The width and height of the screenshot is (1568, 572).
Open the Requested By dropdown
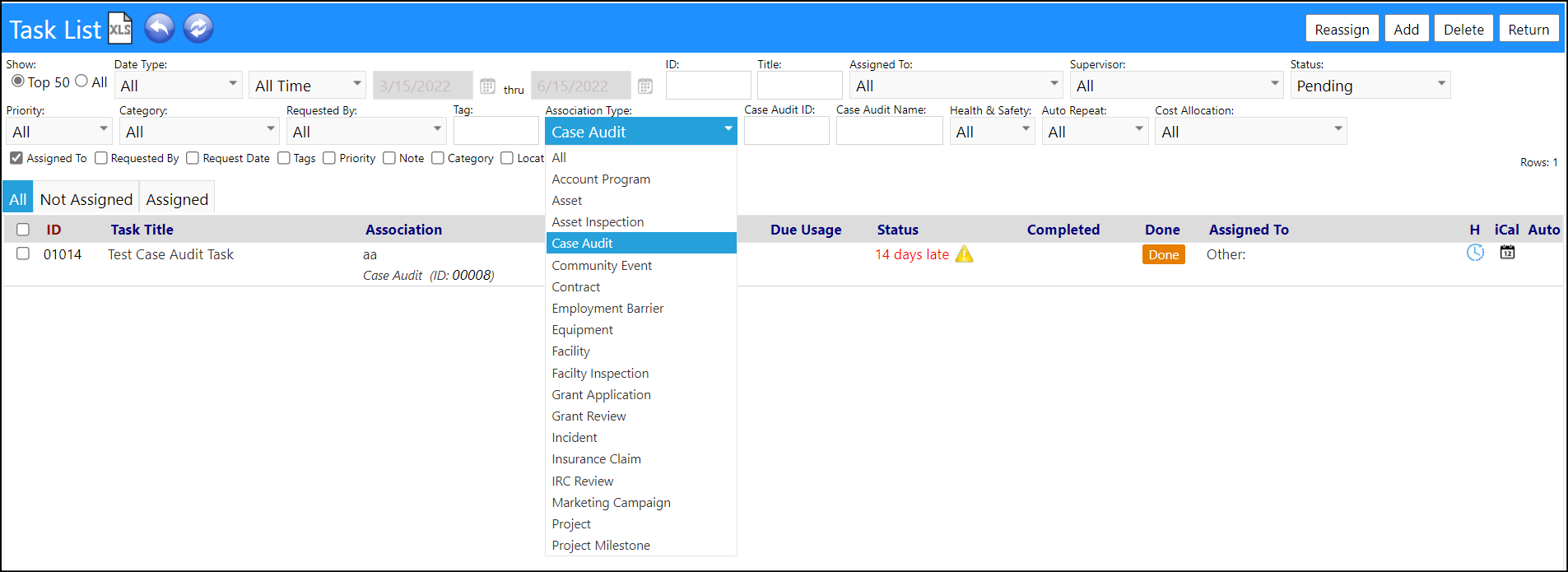366,131
